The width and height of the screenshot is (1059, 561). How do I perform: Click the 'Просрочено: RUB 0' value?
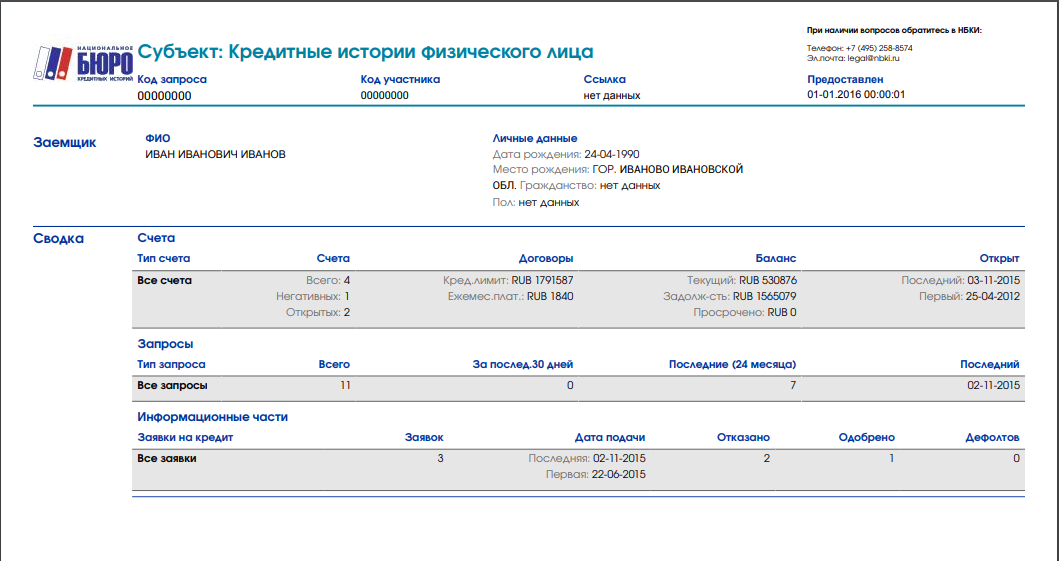[x=745, y=313]
